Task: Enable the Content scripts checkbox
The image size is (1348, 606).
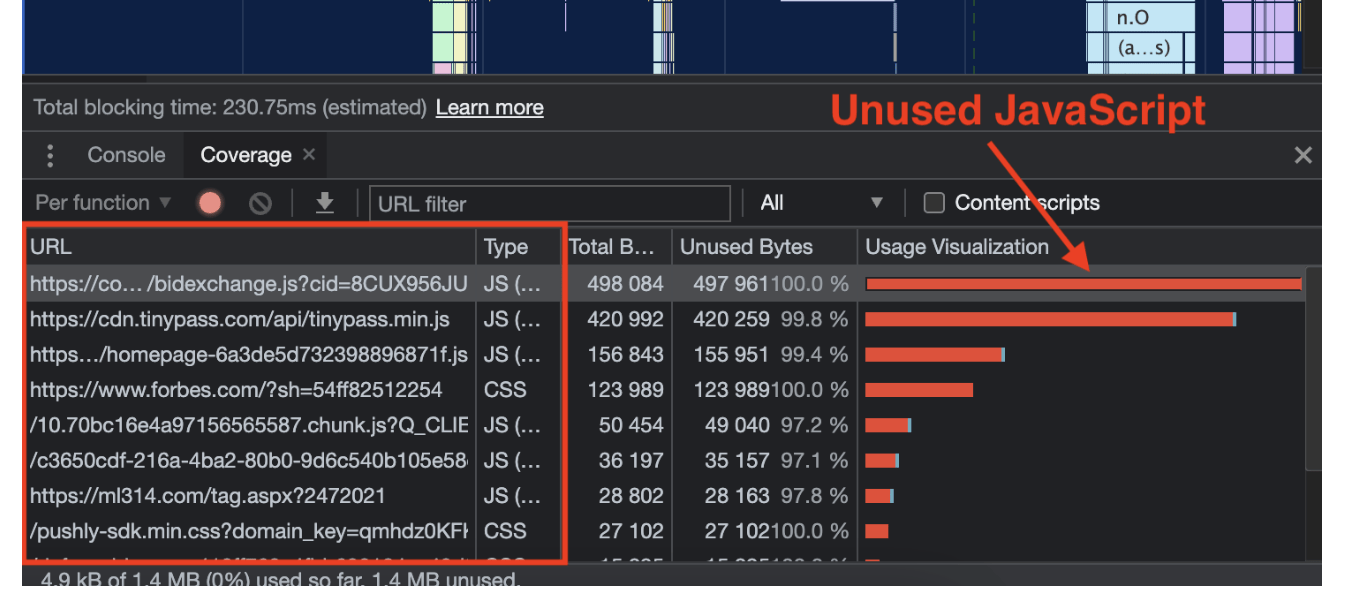Action: [934, 203]
